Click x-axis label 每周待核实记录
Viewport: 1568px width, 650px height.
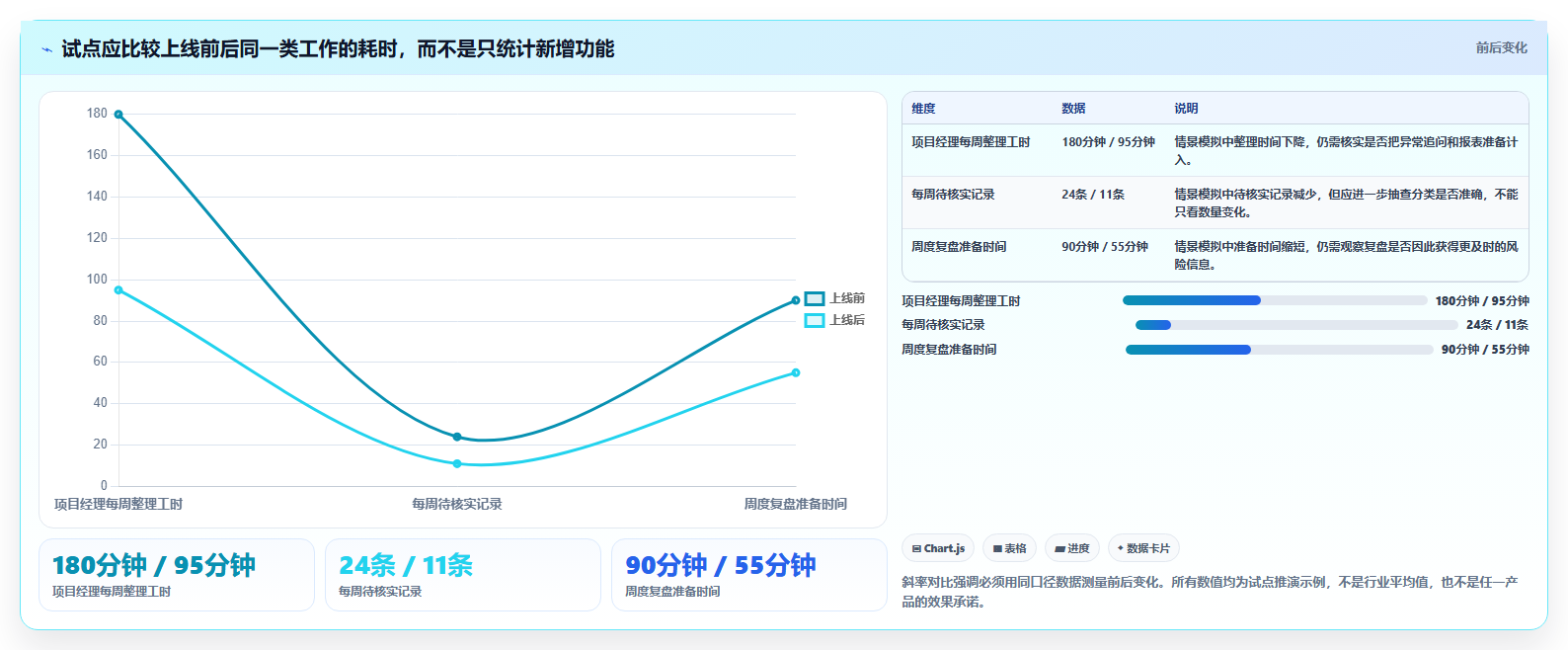(457, 504)
